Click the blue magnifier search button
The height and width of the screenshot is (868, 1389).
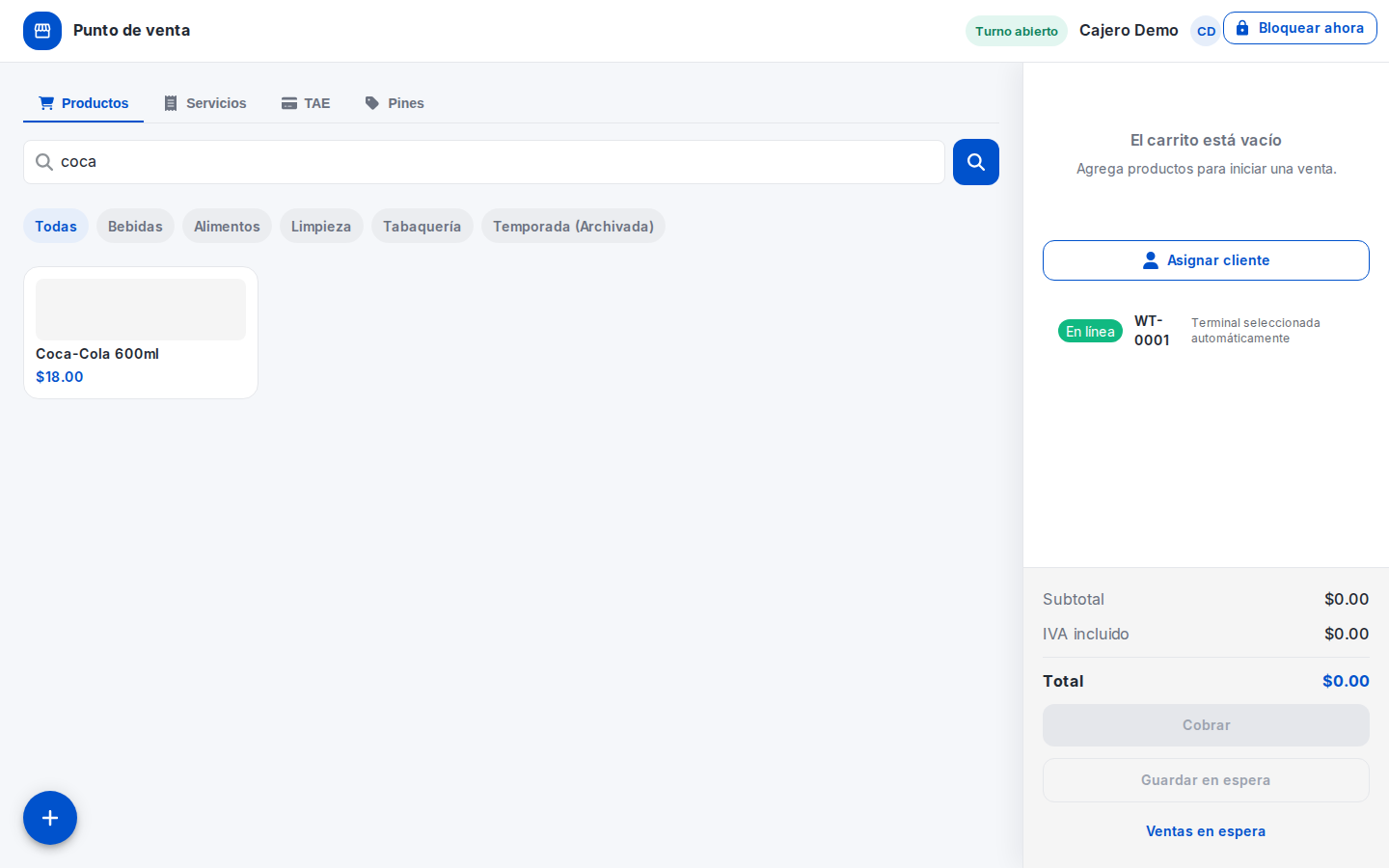point(975,162)
